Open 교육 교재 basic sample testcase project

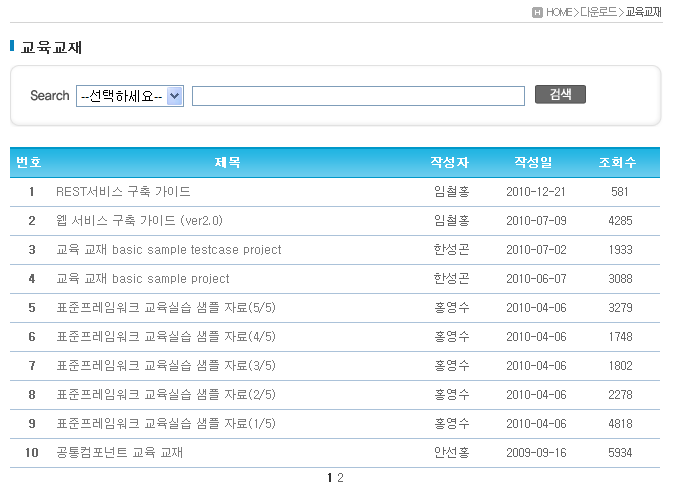click(x=168, y=250)
